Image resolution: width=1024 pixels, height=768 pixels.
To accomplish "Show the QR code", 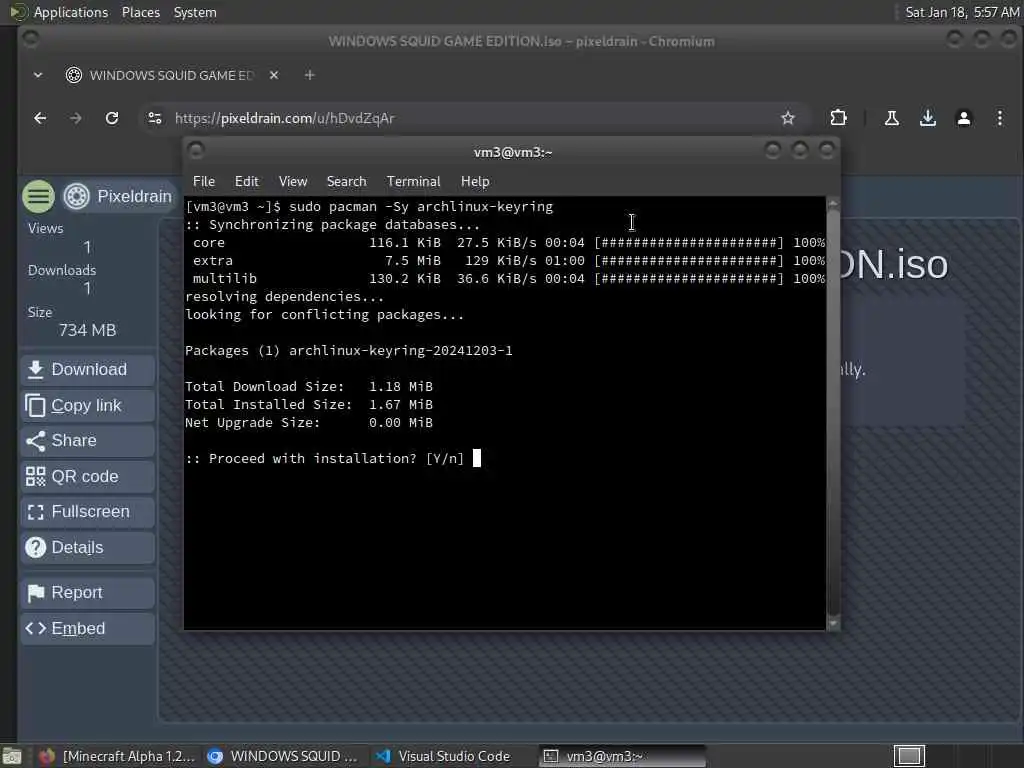I will tap(88, 477).
